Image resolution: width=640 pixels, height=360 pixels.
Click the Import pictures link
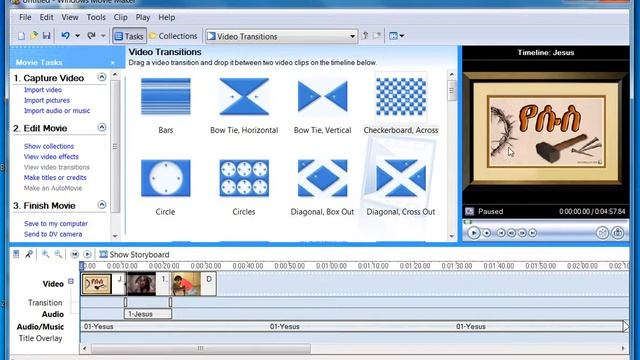click(x=47, y=100)
